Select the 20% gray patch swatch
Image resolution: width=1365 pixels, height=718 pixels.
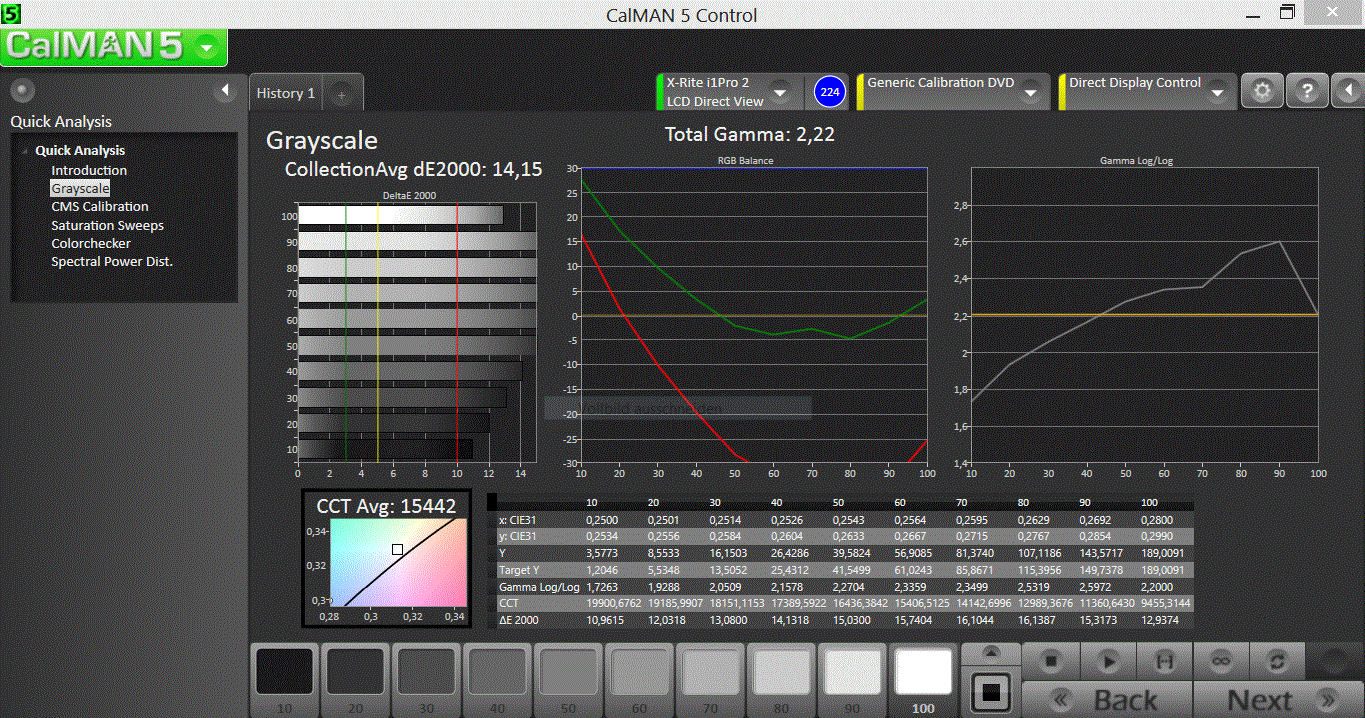355,672
